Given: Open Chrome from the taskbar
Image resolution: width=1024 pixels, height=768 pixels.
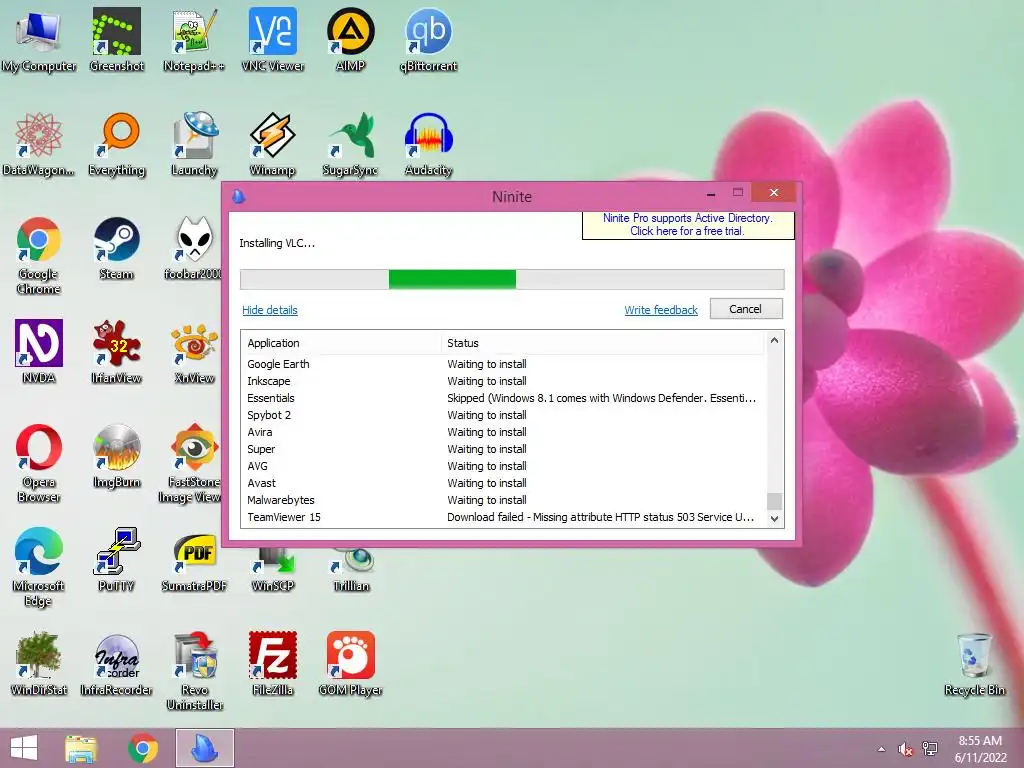Looking at the screenshot, I should [x=142, y=748].
